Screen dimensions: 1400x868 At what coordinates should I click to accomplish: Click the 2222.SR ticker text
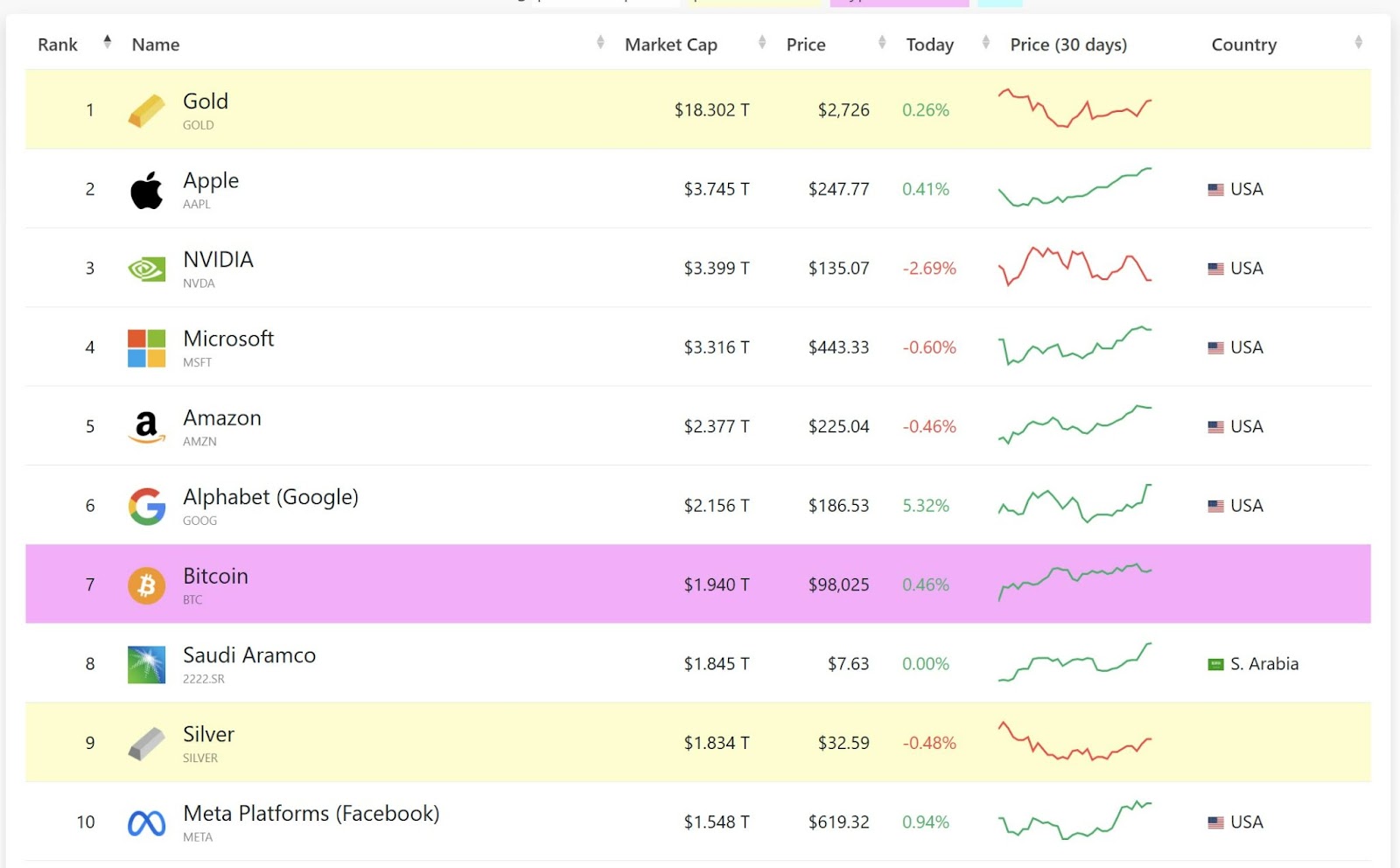(x=204, y=679)
